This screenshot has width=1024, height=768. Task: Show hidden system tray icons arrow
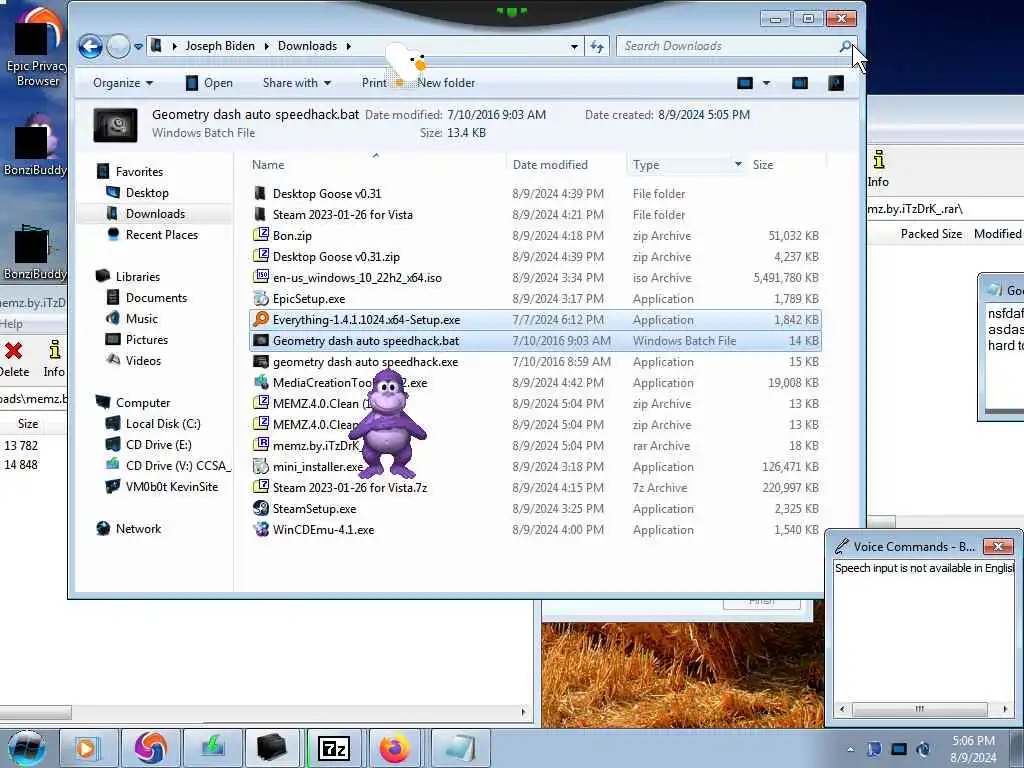click(x=850, y=749)
